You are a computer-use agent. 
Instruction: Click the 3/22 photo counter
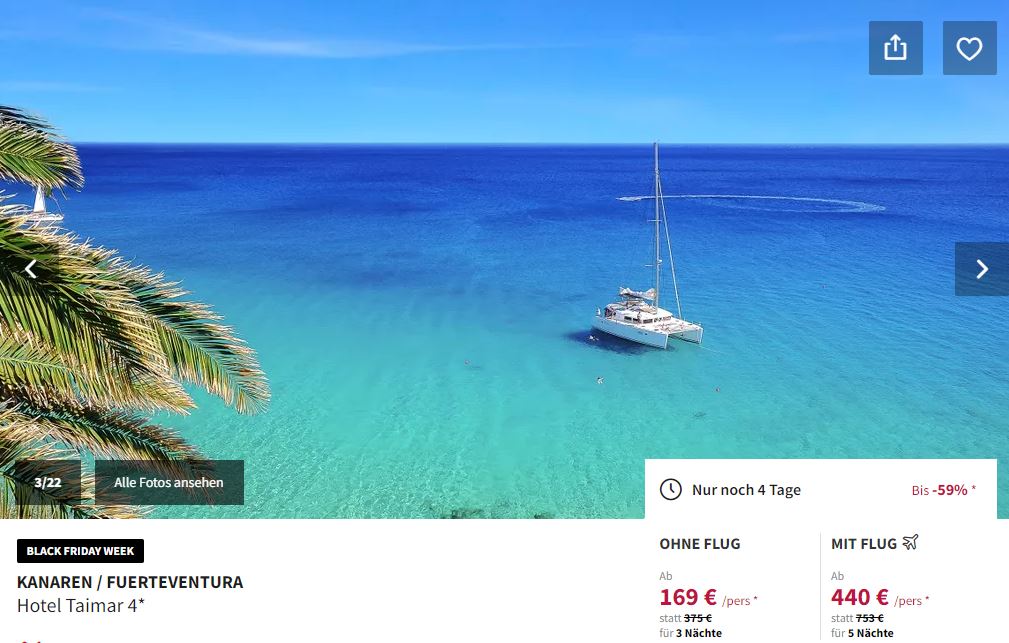[x=48, y=482]
